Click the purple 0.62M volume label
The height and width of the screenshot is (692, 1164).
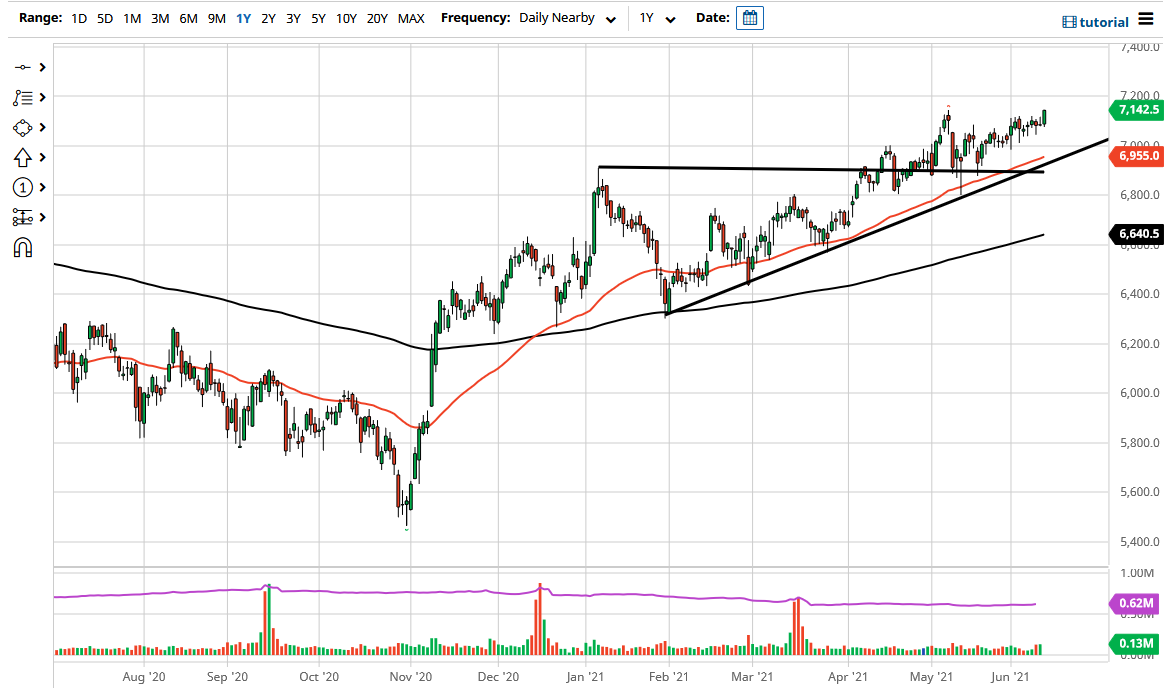point(1136,604)
